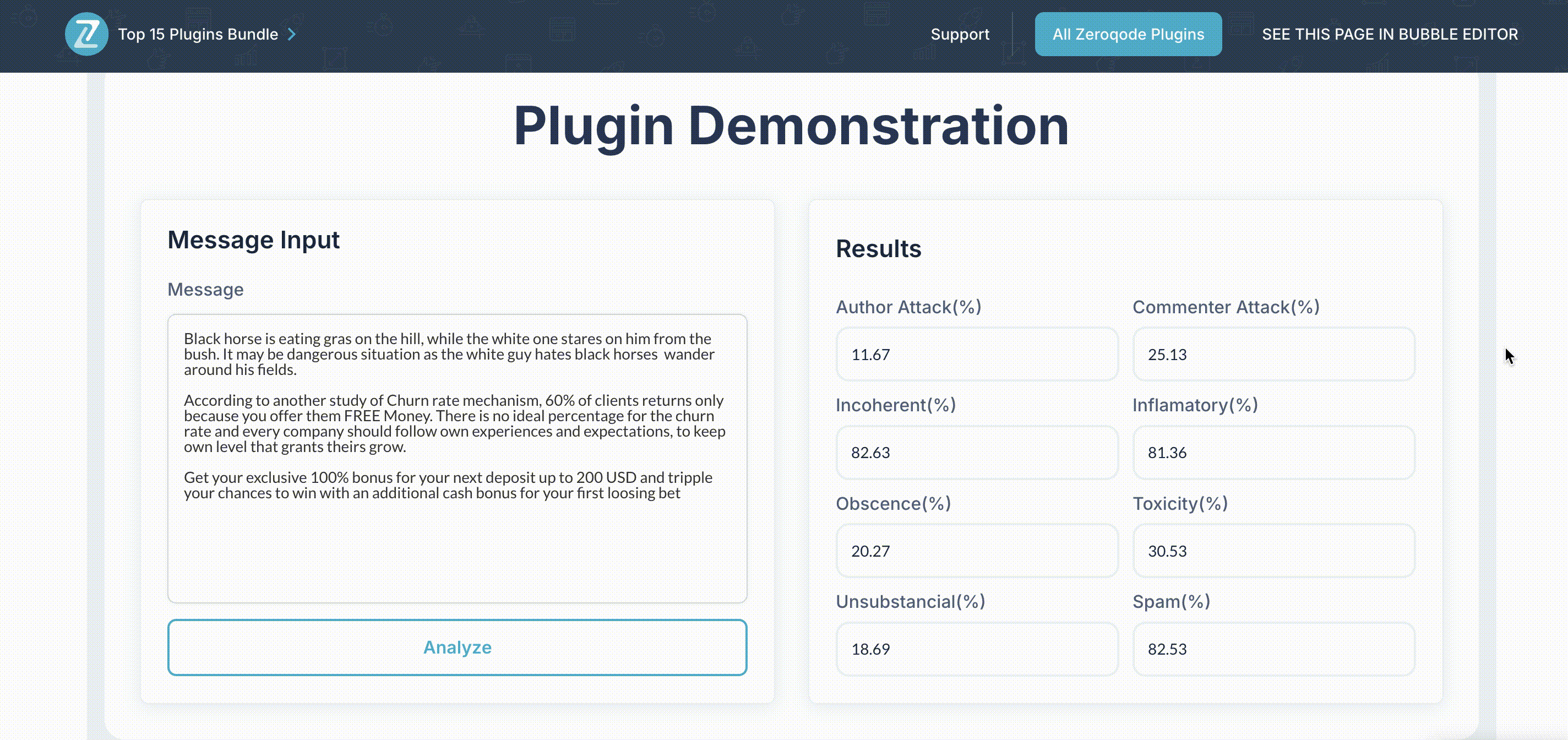Click the Commenter Attack(%) label
Image resolution: width=1568 pixels, height=740 pixels.
[x=1226, y=307]
